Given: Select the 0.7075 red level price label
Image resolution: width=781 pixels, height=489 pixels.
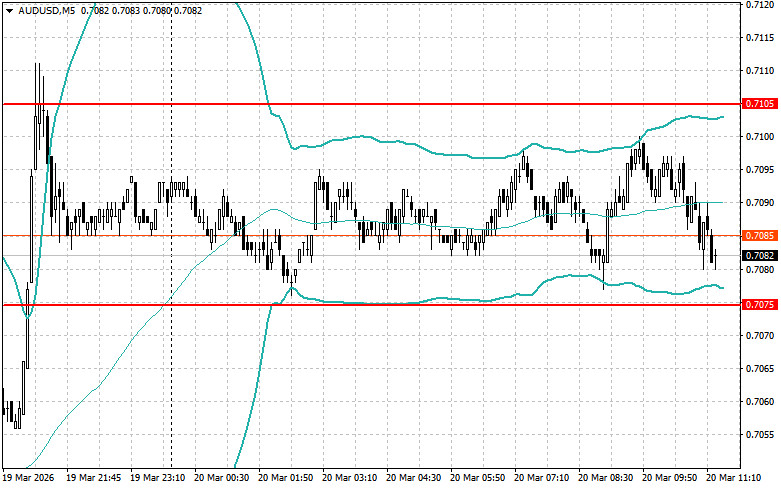Looking at the screenshot, I should click(x=760, y=304).
